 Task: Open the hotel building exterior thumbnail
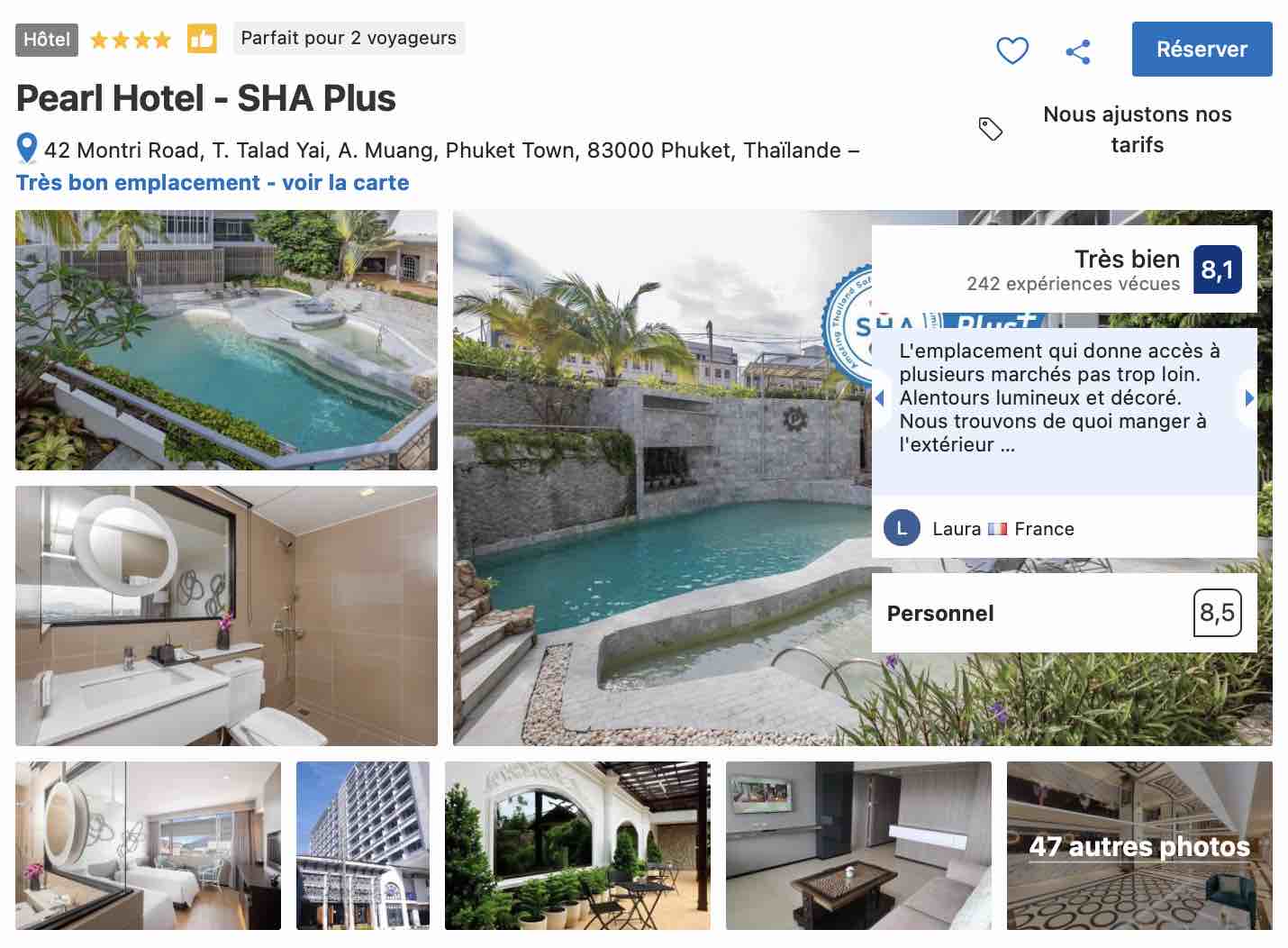click(x=363, y=845)
